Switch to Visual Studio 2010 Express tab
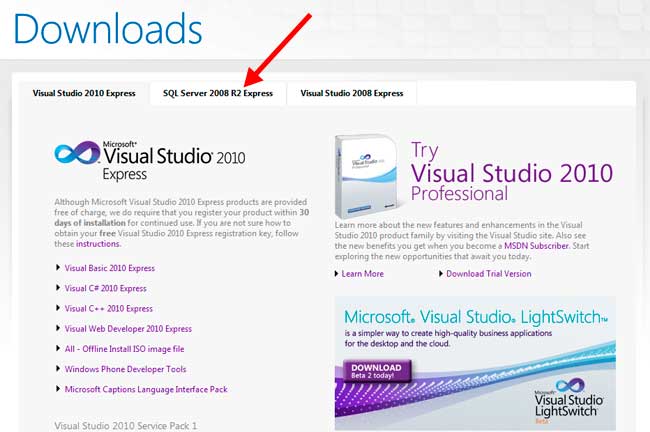 pos(84,93)
